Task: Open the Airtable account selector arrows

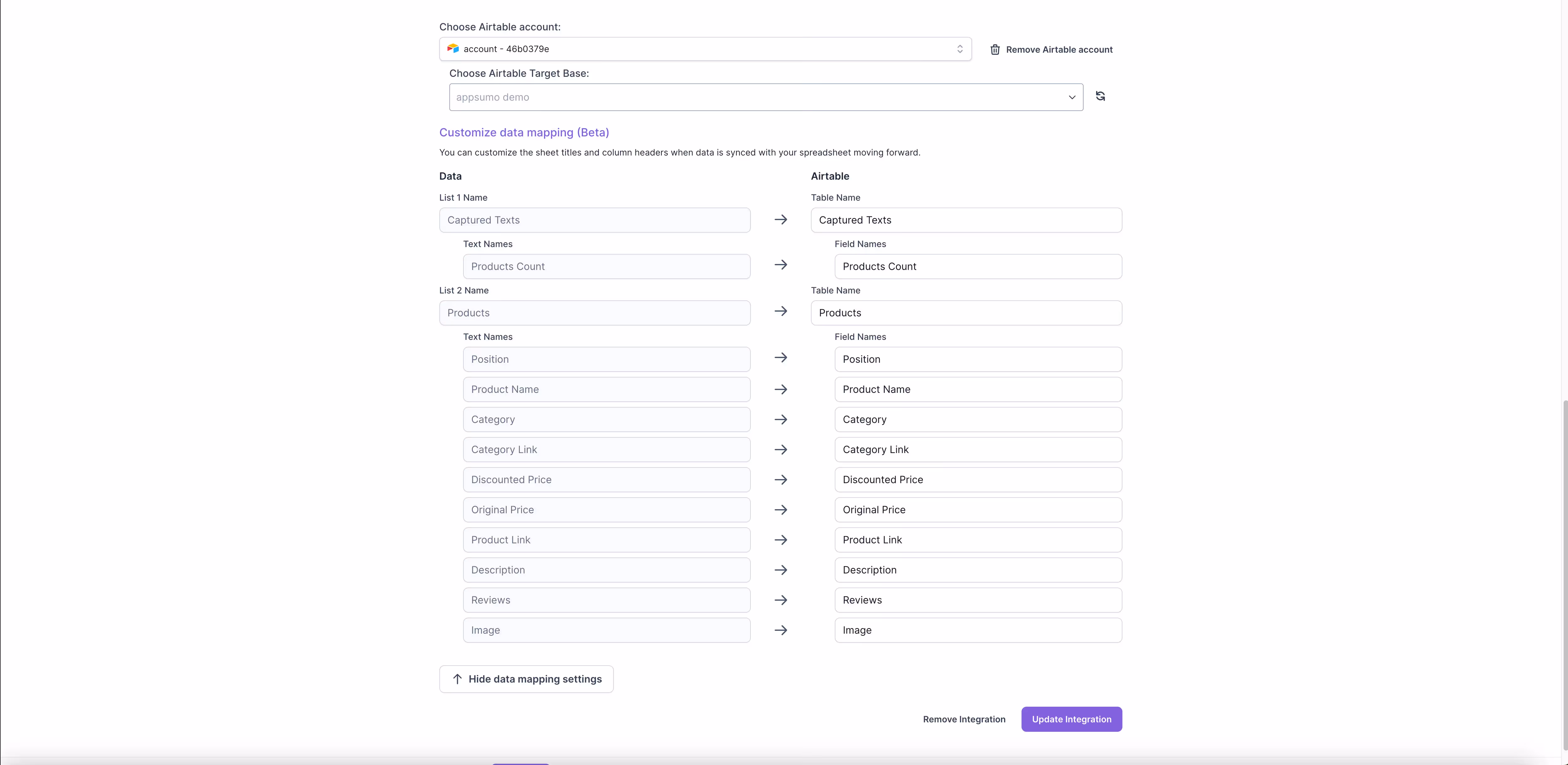Action: tap(959, 49)
